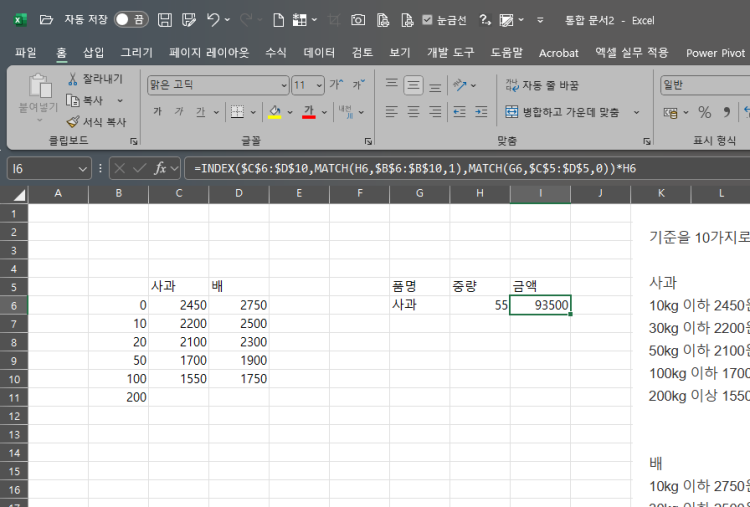Open the 수식 (Formulas) ribbon tab
The width and height of the screenshot is (750, 507).
(x=276, y=53)
